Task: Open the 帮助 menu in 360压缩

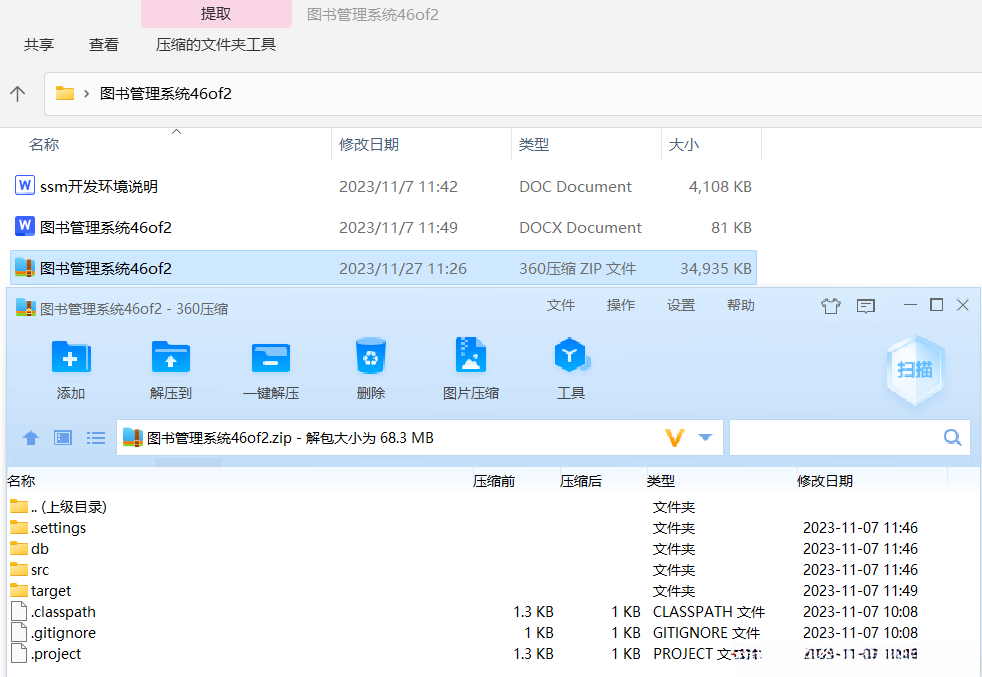Action: pos(740,305)
